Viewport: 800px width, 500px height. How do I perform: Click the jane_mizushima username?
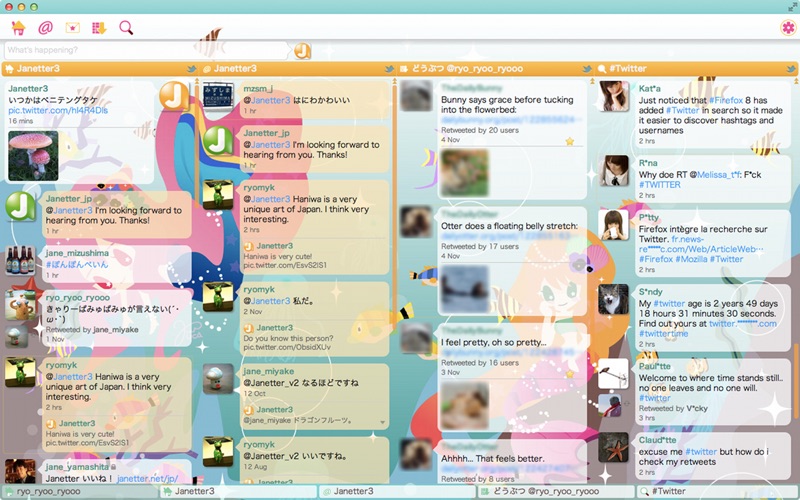(x=77, y=253)
